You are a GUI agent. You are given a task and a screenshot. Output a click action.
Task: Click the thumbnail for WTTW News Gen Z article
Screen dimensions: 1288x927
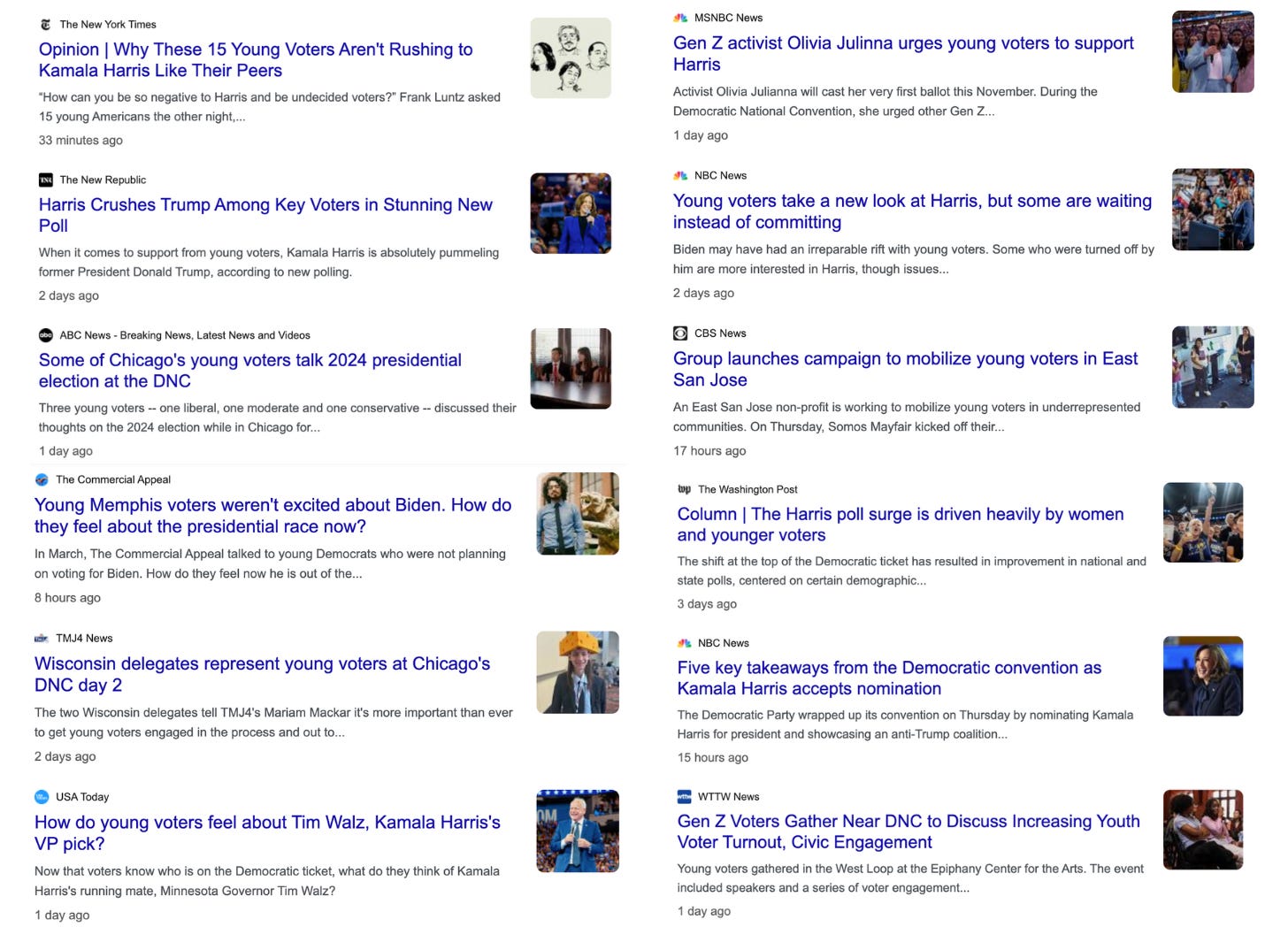1203,830
